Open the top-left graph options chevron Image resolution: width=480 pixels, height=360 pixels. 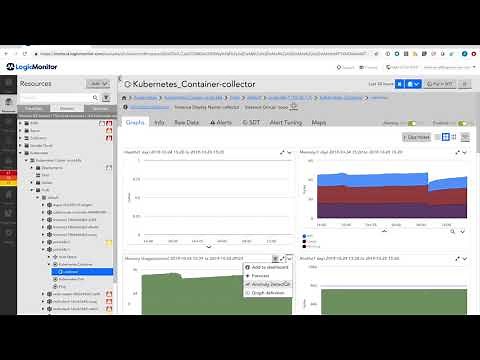(289, 152)
